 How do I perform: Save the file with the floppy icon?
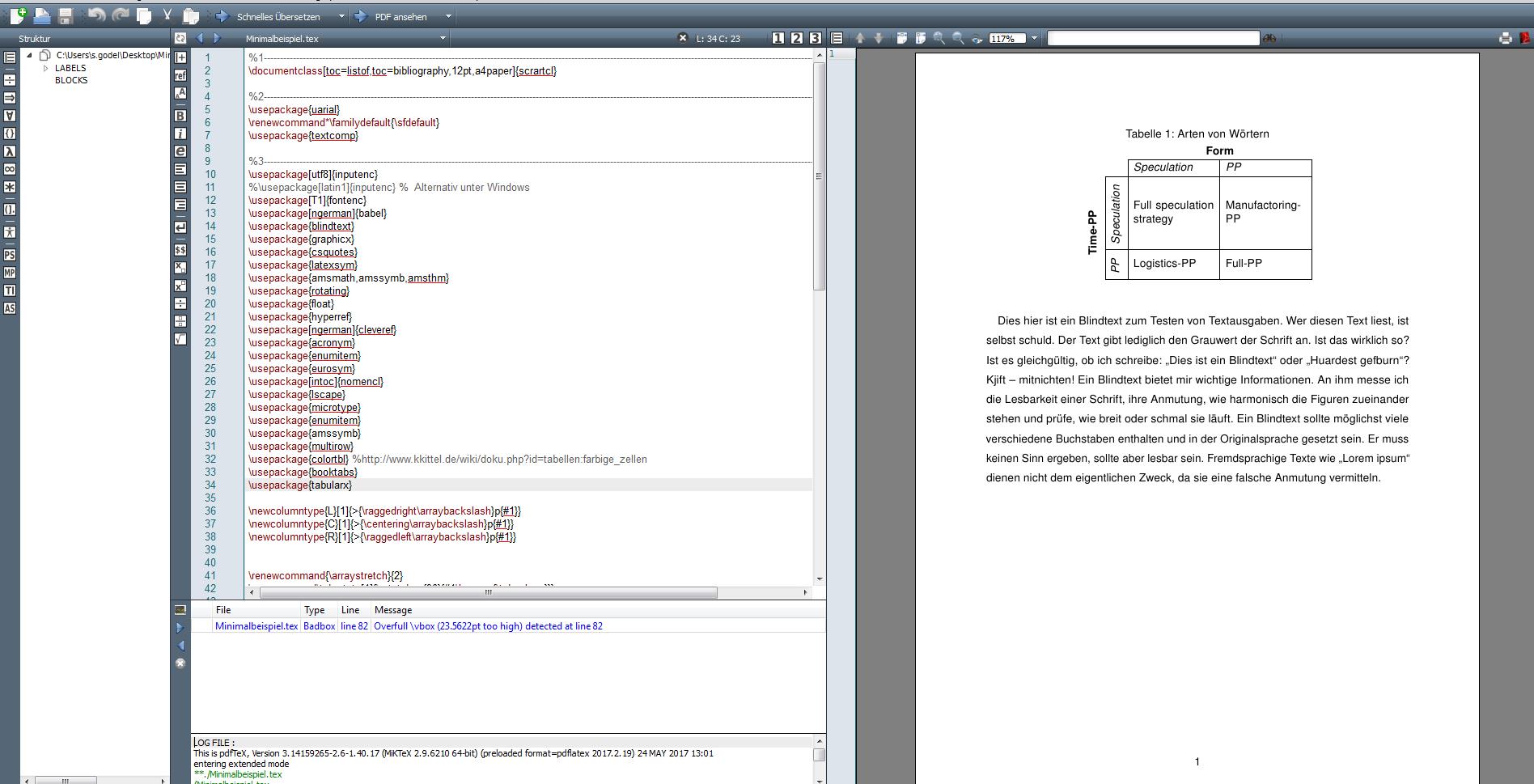point(66,15)
